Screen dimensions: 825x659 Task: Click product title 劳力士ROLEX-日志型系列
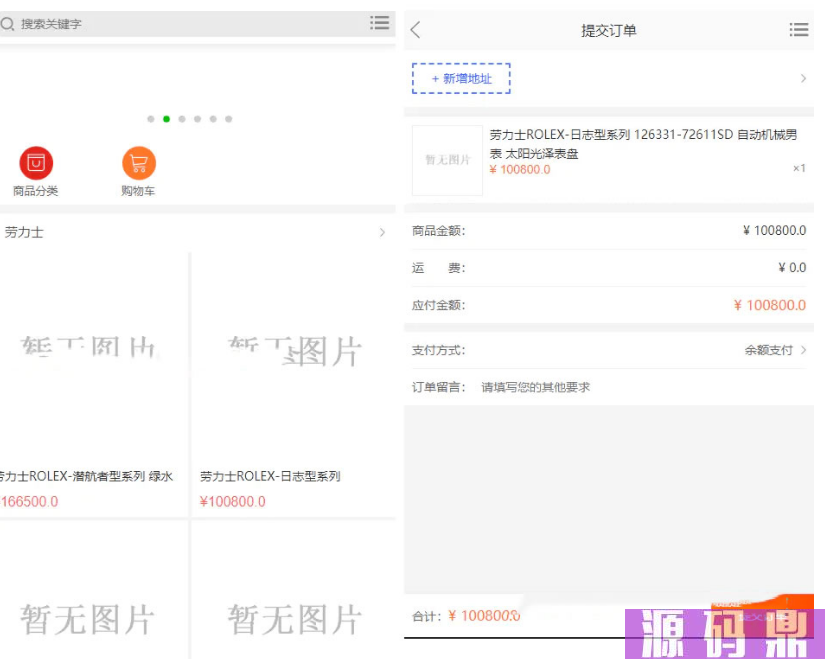[270, 476]
